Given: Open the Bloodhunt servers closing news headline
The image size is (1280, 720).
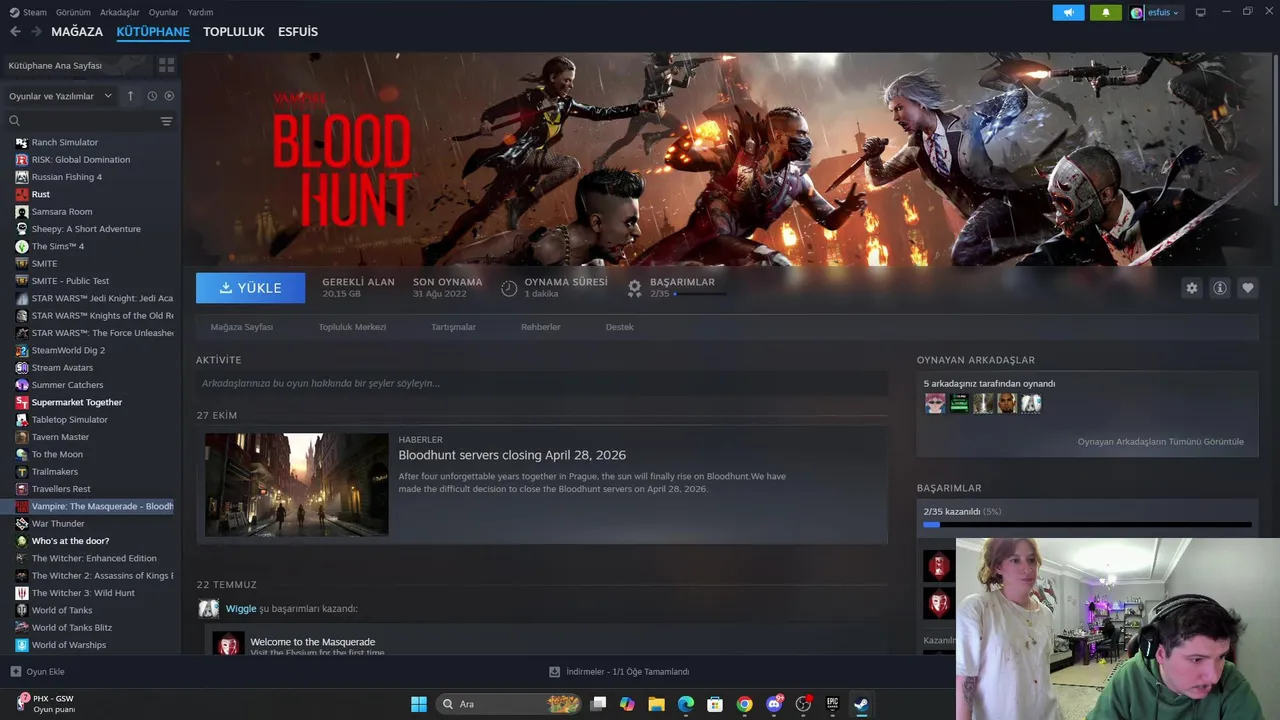Looking at the screenshot, I should click(512, 455).
